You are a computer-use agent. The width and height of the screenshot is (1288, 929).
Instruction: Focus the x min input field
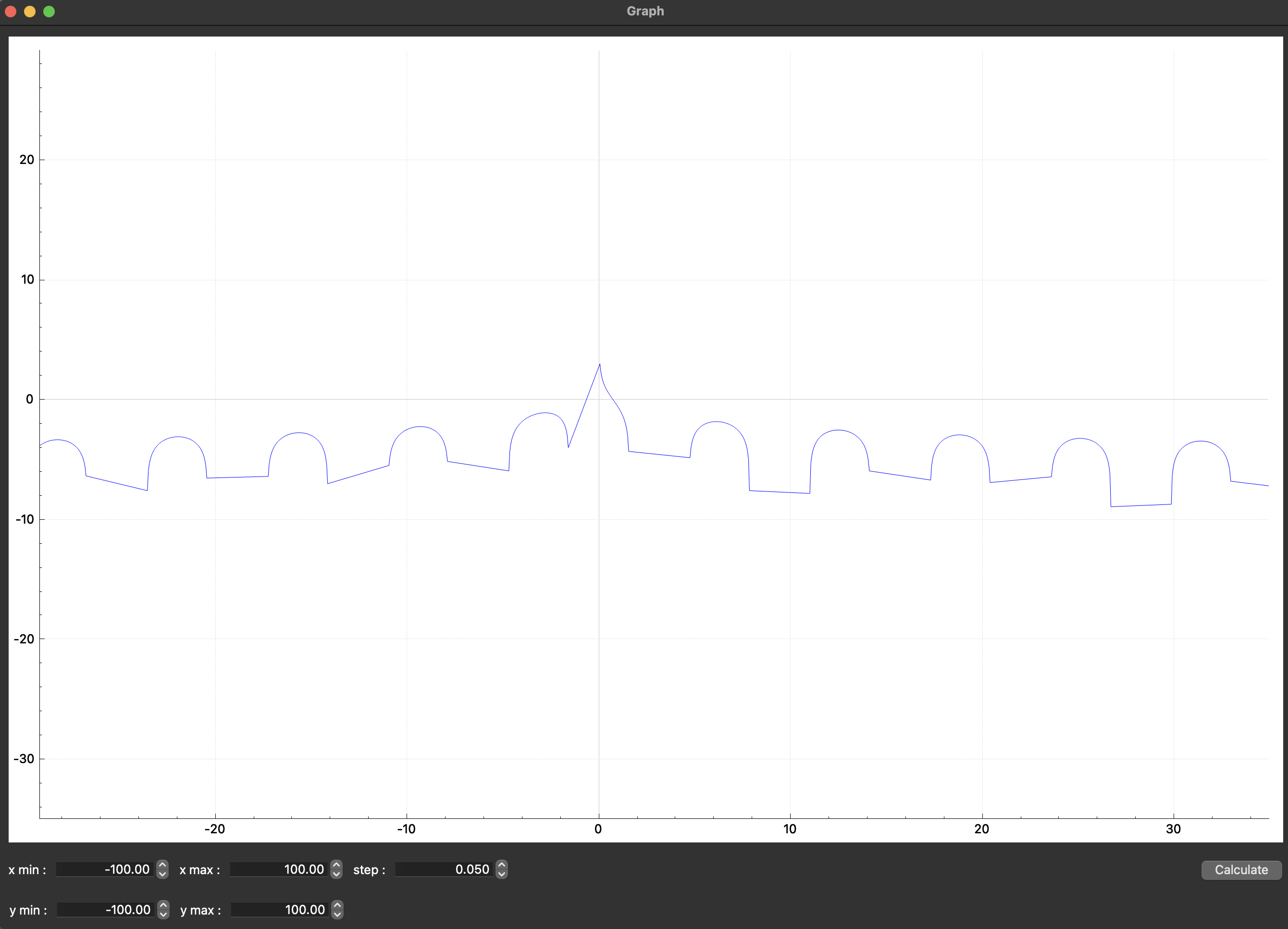coord(105,869)
